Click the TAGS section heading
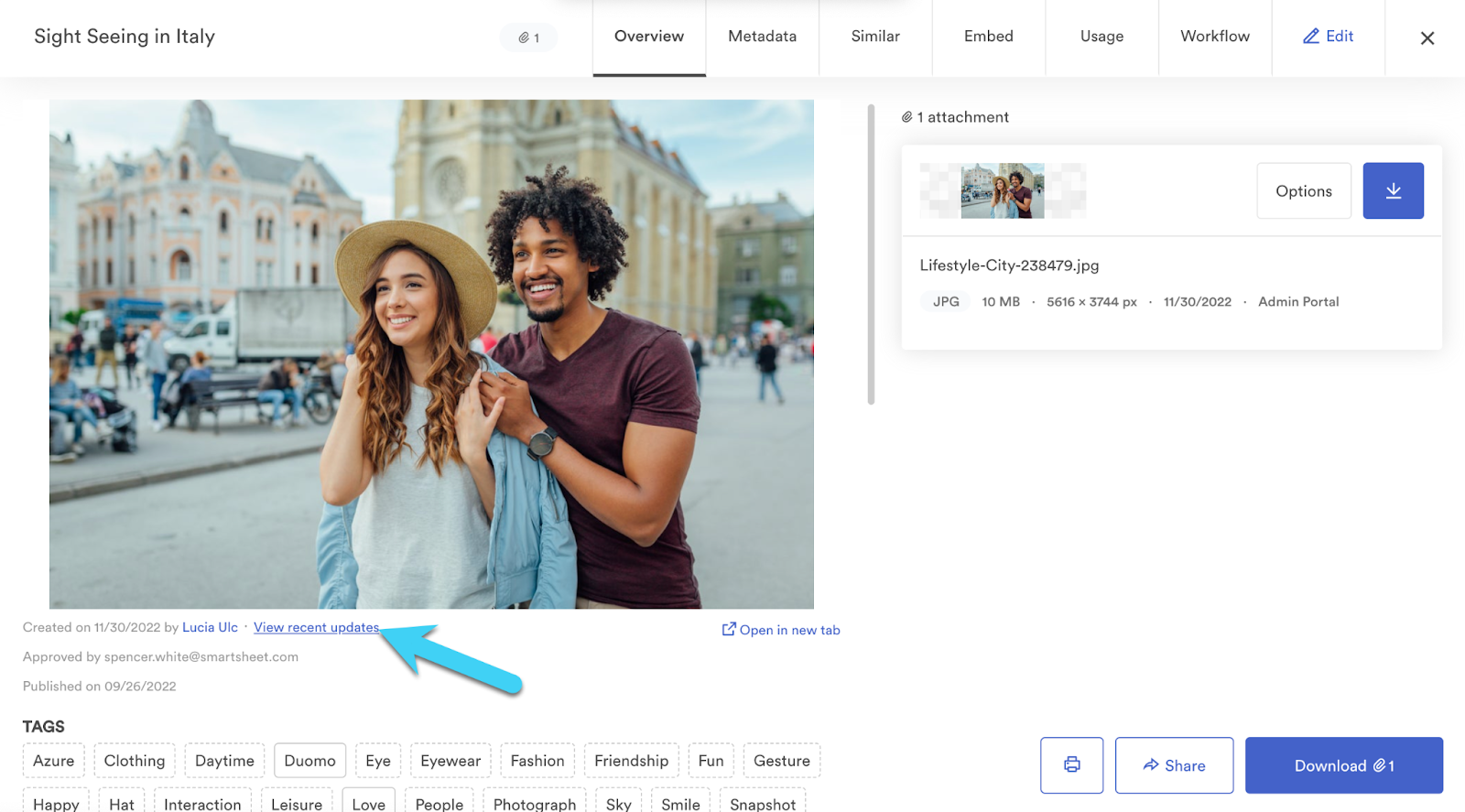Image resolution: width=1465 pixels, height=812 pixels. coord(44,727)
